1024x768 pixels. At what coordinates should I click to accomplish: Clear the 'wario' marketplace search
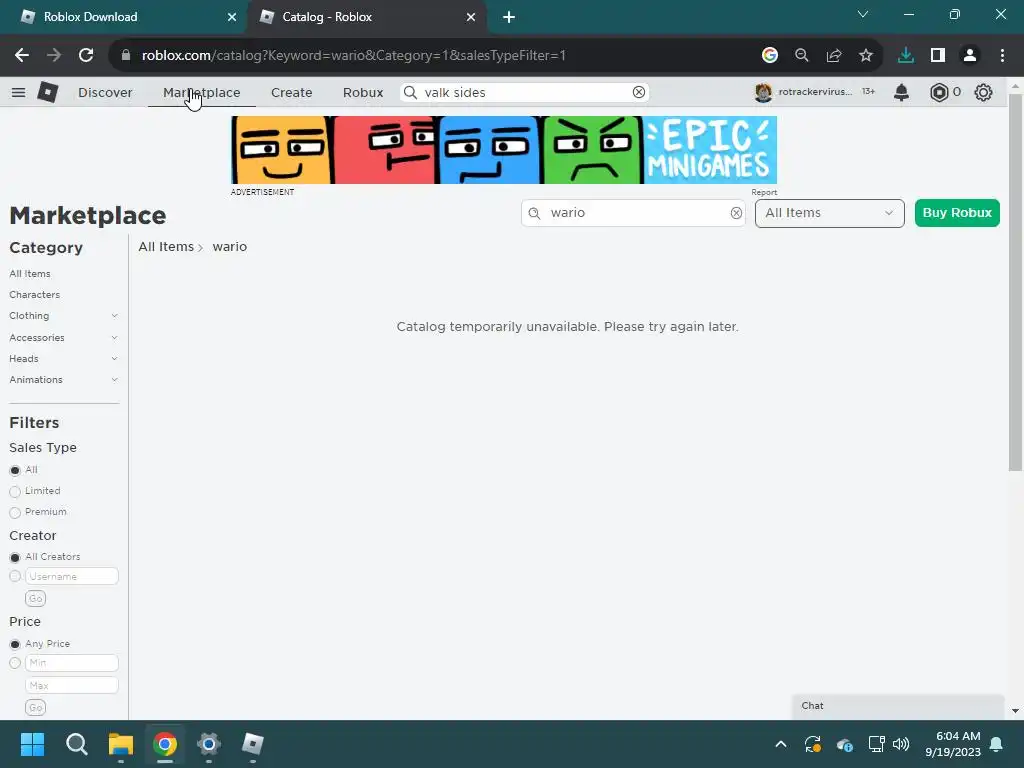[x=736, y=213]
